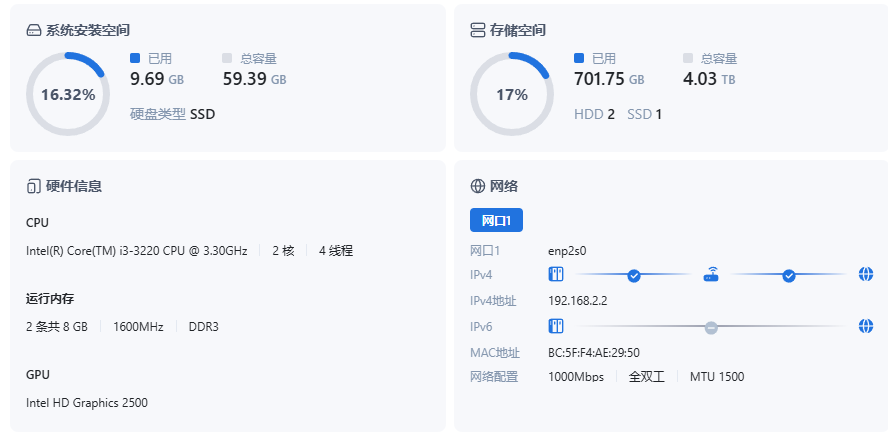Click the CPU section label
The height and width of the screenshot is (434, 888).
(37, 223)
